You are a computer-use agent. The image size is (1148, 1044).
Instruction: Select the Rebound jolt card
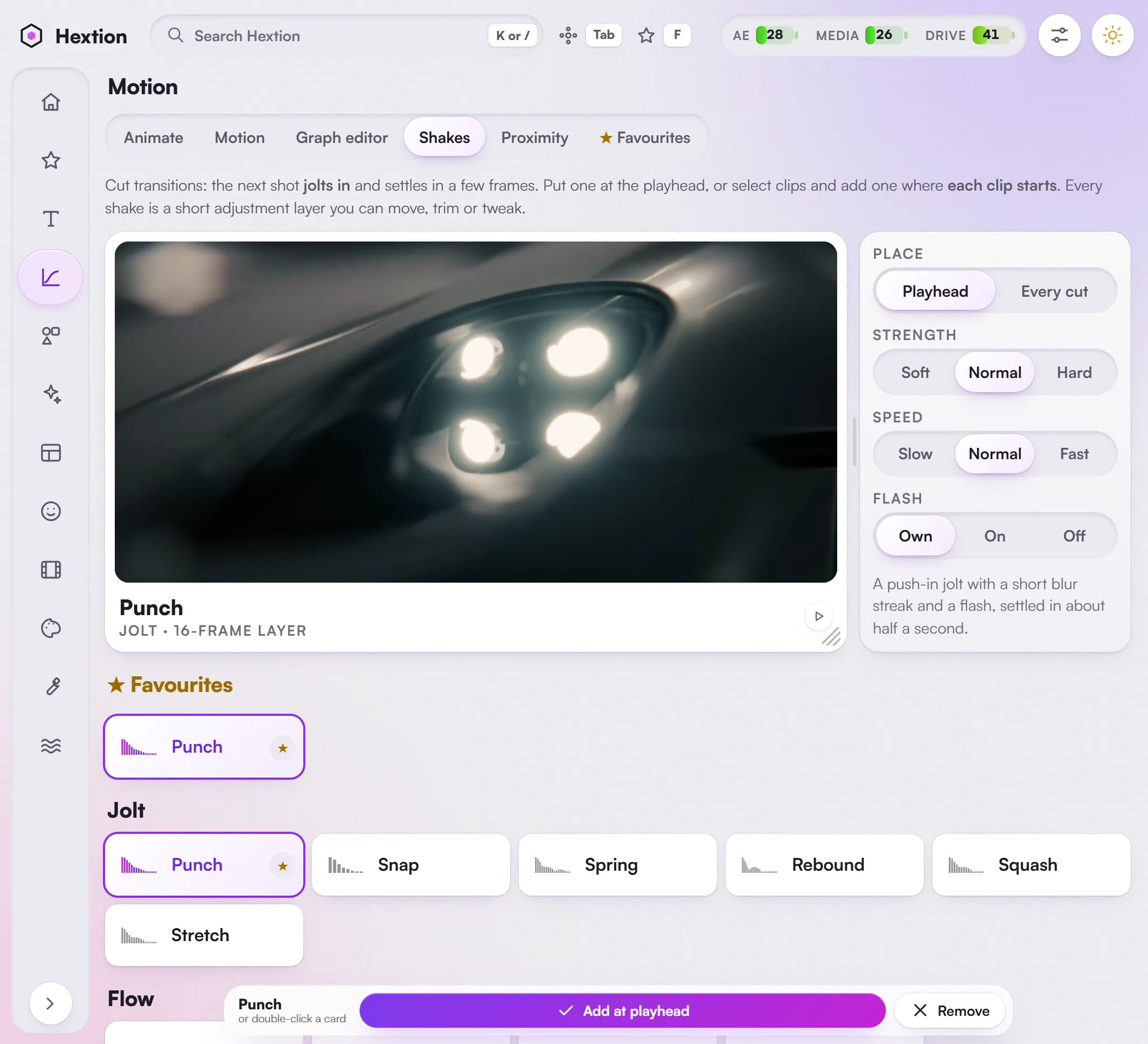click(824, 865)
